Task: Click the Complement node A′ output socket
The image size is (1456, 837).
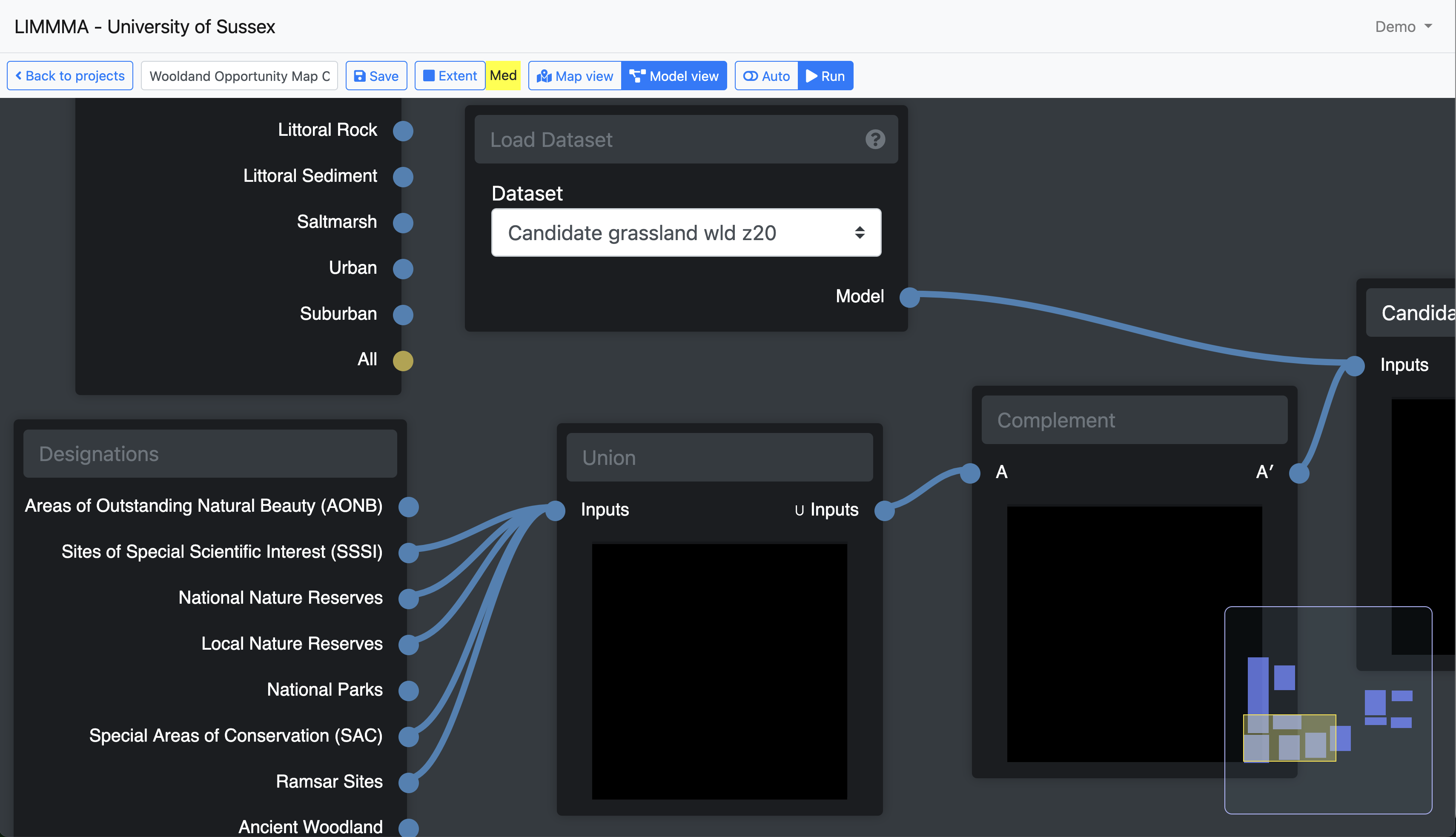Action: point(1299,473)
